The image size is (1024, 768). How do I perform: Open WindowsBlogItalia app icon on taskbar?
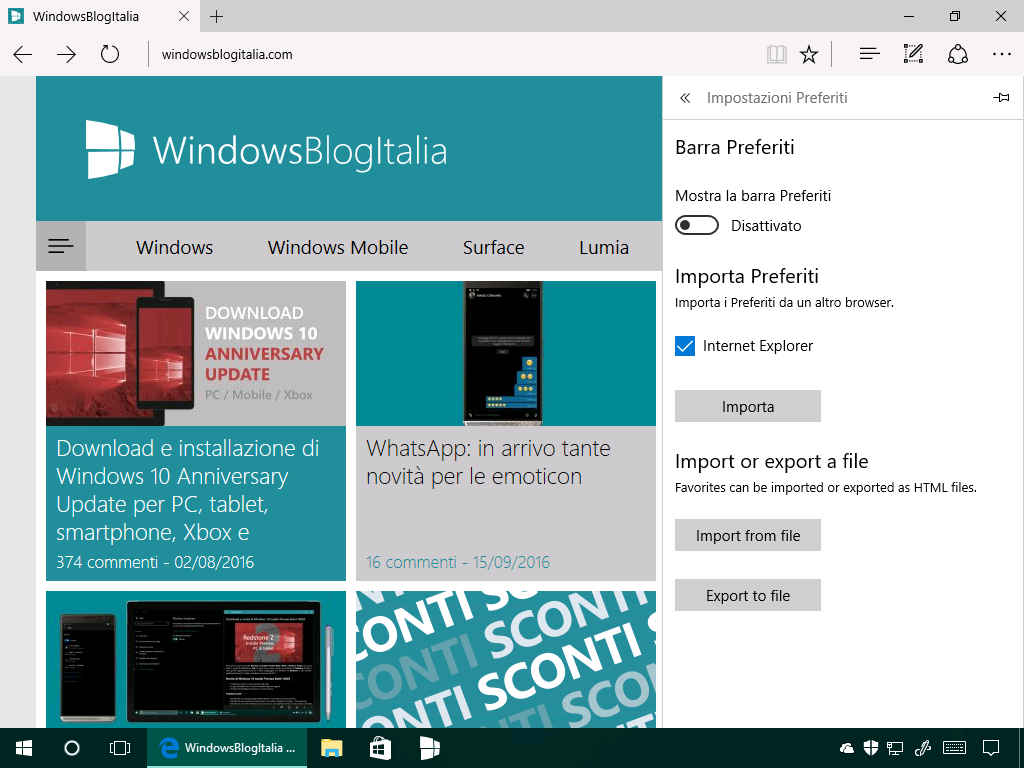pyautogui.click(x=429, y=748)
